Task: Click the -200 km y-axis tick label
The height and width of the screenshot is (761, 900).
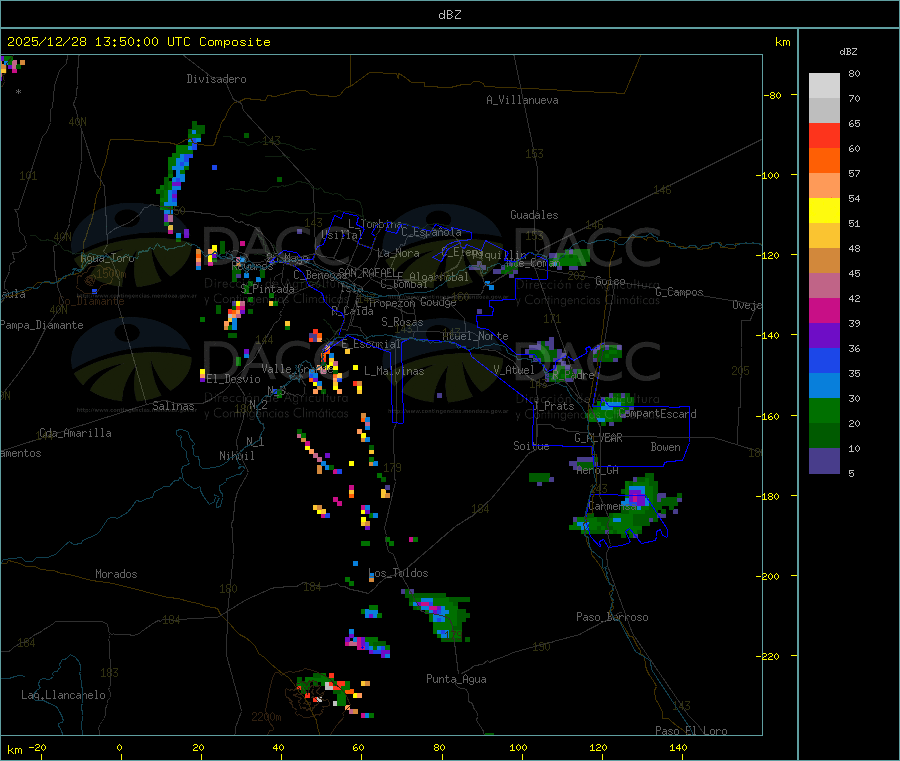Action: tap(767, 577)
